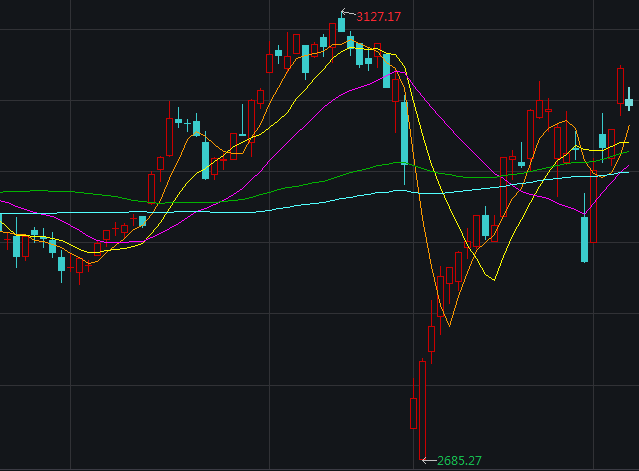This screenshot has width=639, height=471.
Task: Click the 3127.17 high price label
Action: click(x=379, y=17)
